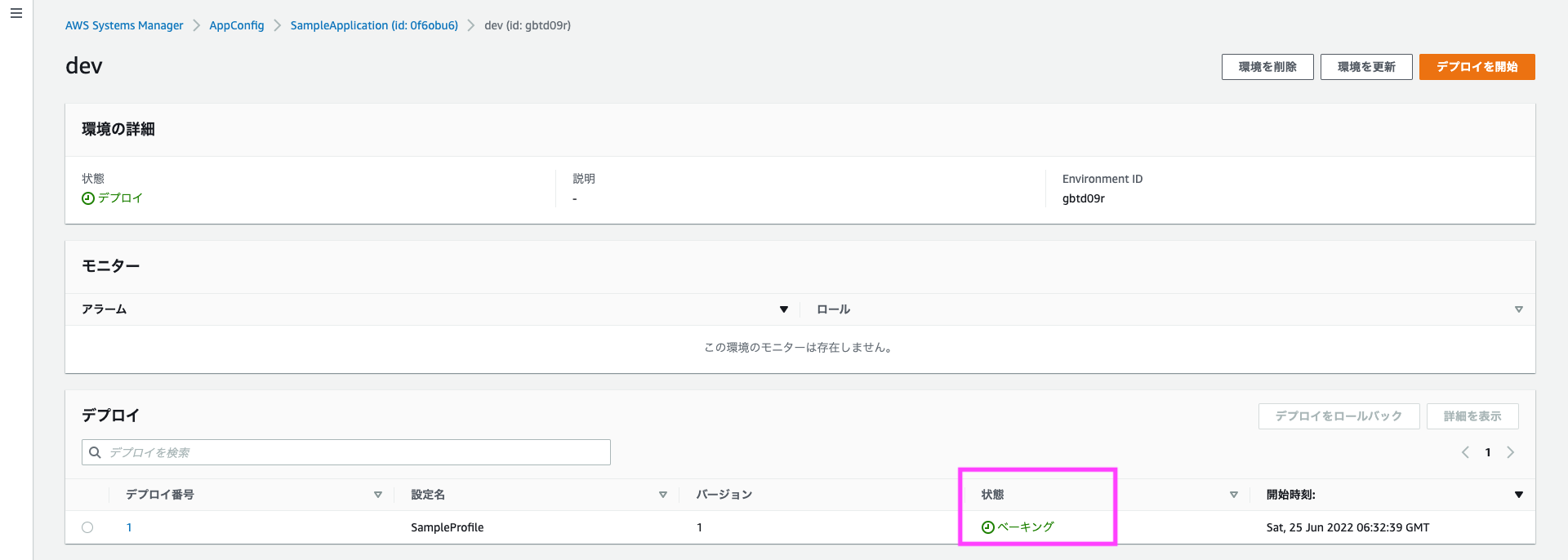The image size is (1568, 560).
Task: Sort by アラーム column arrow
Action: (783, 309)
